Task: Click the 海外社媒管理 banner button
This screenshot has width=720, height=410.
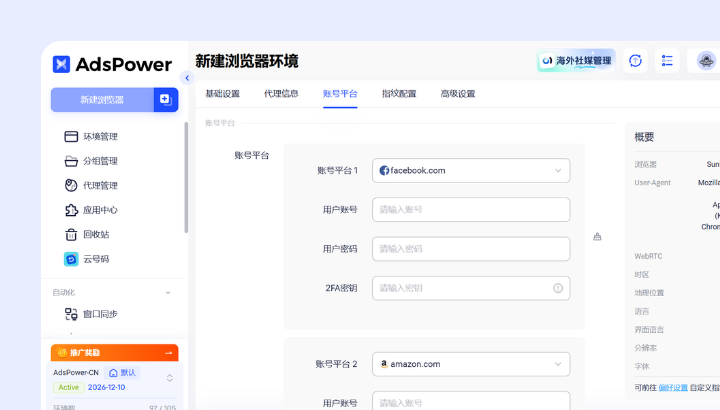Action: (x=576, y=61)
